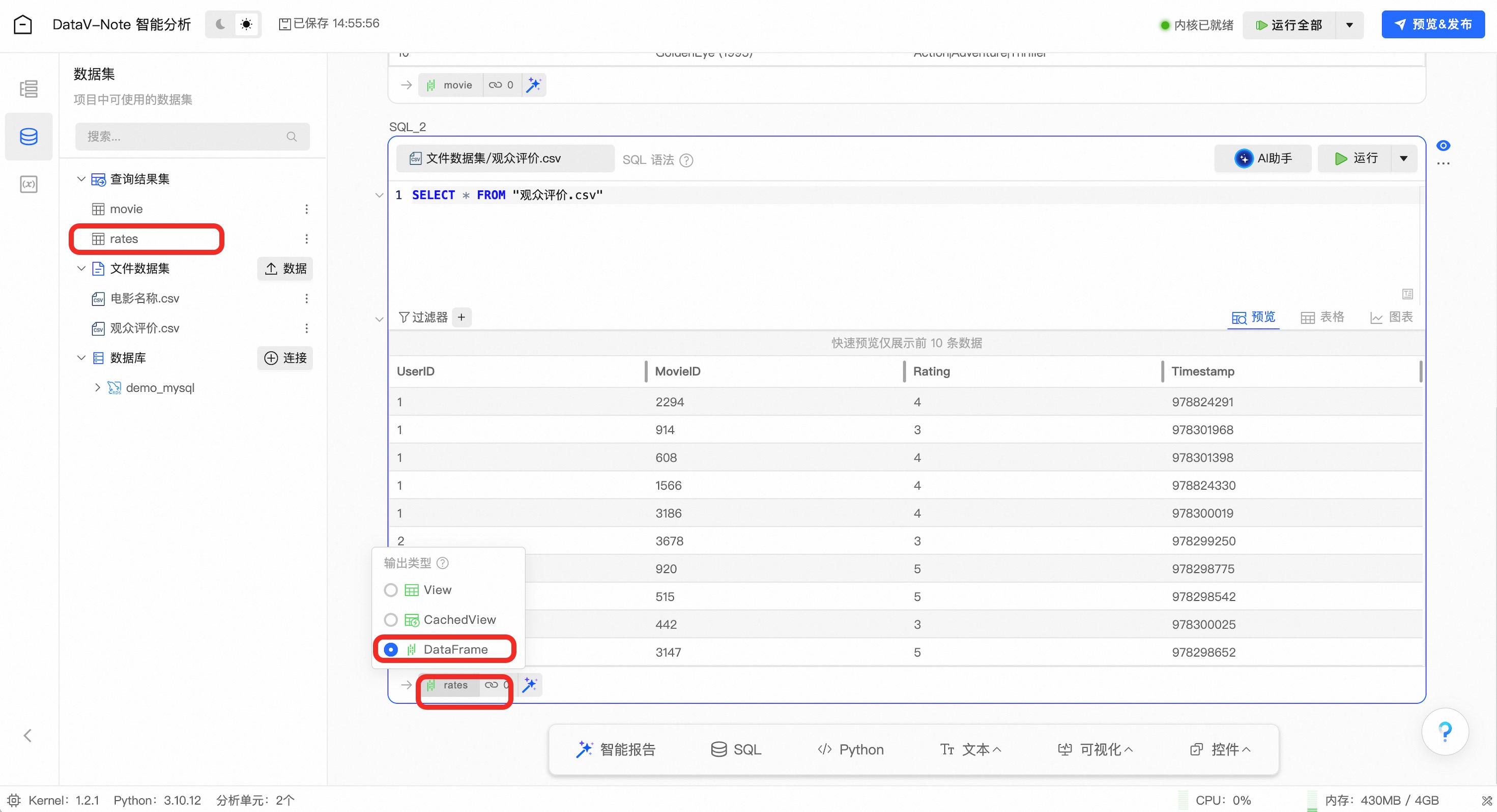Open the blue question mark help bubble
Viewport: 1497px width, 812px height.
[1444, 731]
